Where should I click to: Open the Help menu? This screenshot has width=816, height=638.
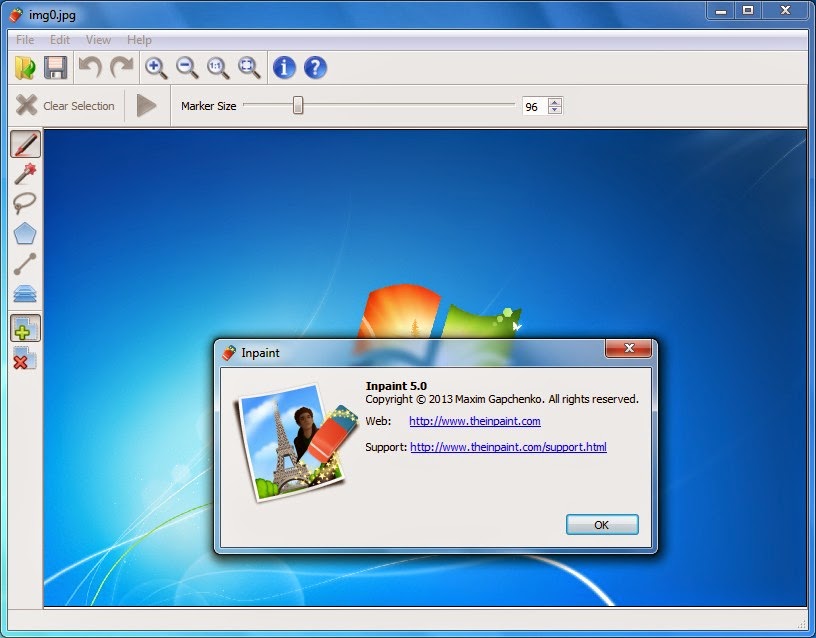(139, 40)
